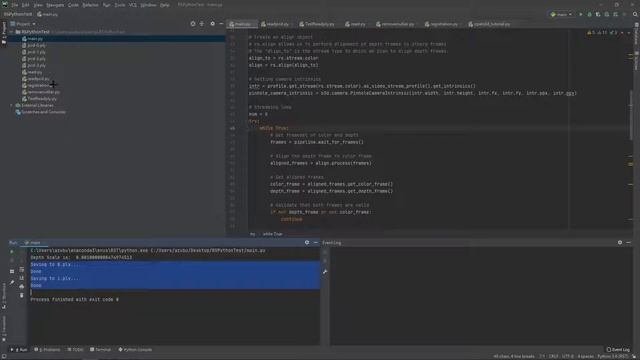Open the main run configuration dropdown
The height and width of the screenshot is (360, 640).
click(x=561, y=14)
